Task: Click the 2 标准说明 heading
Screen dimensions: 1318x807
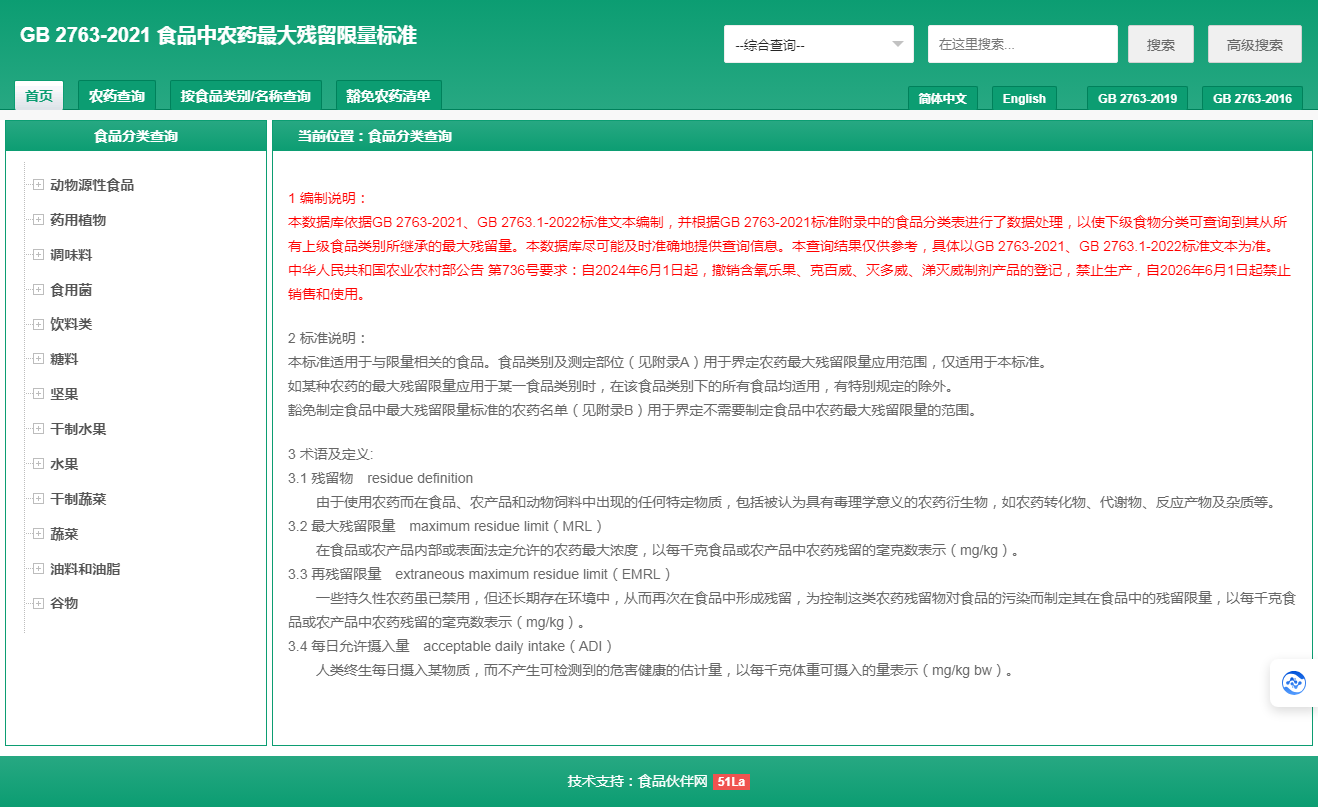Action: point(328,338)
